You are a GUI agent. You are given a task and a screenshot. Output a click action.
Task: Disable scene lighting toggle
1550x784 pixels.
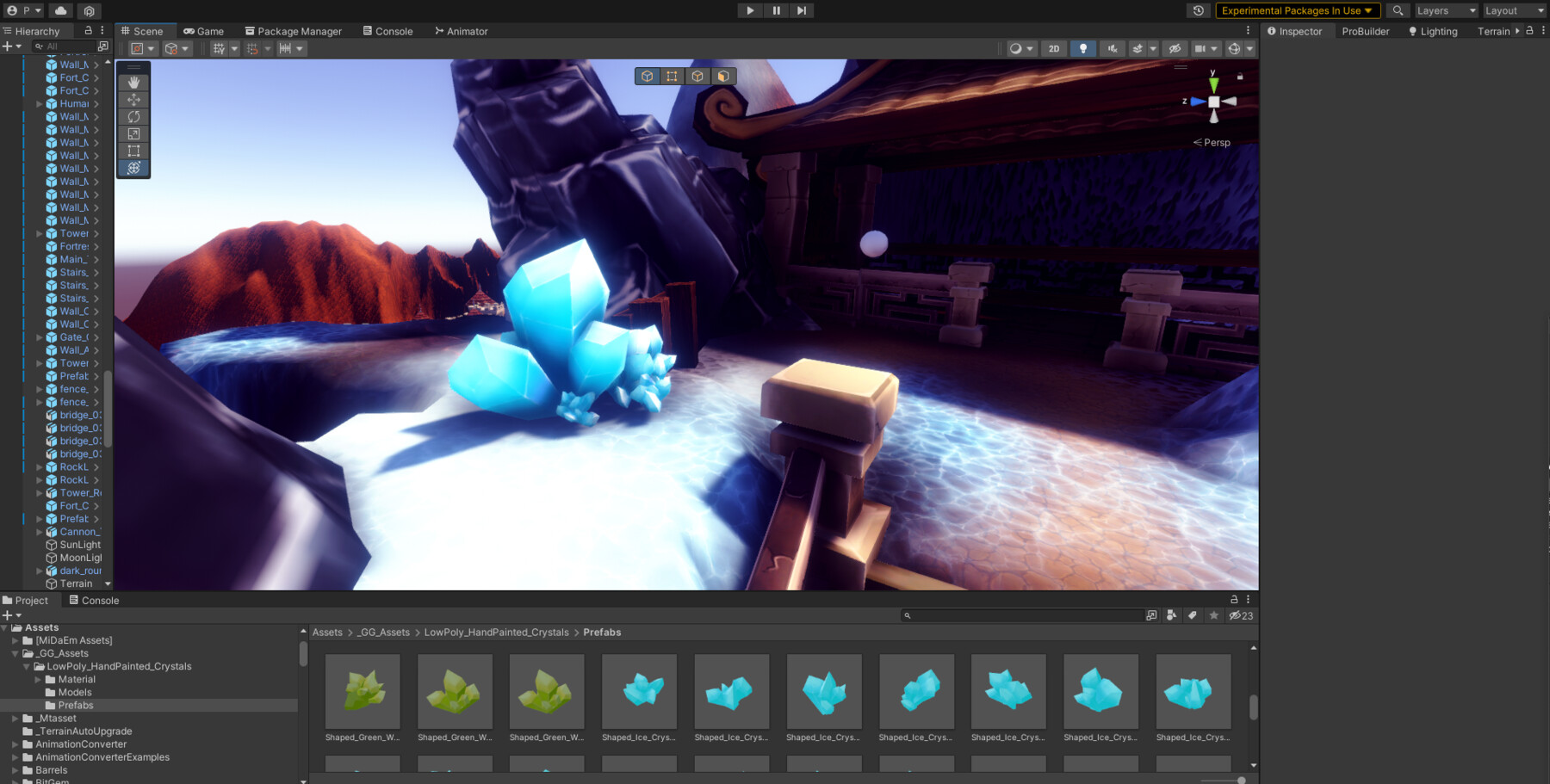click(1083, 48)
